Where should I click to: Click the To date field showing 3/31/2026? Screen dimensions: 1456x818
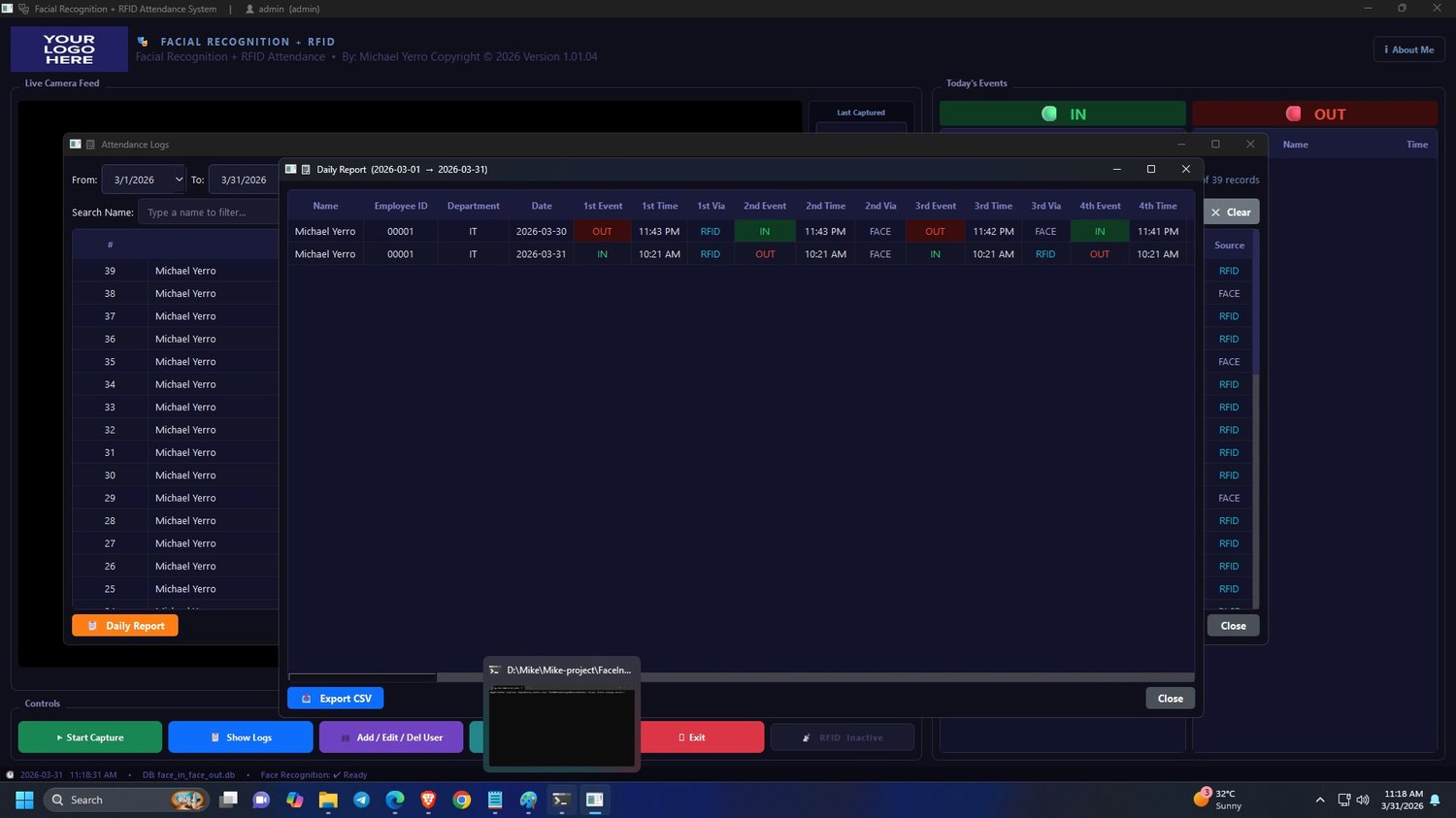[244, 180]
